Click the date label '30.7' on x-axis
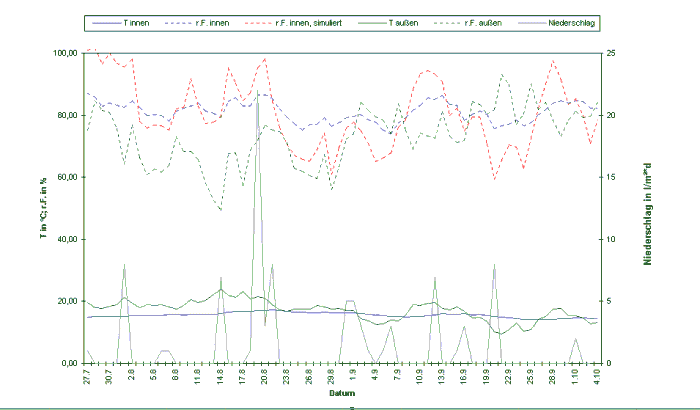This screenshot has width=700, height=410. [109, 376]
